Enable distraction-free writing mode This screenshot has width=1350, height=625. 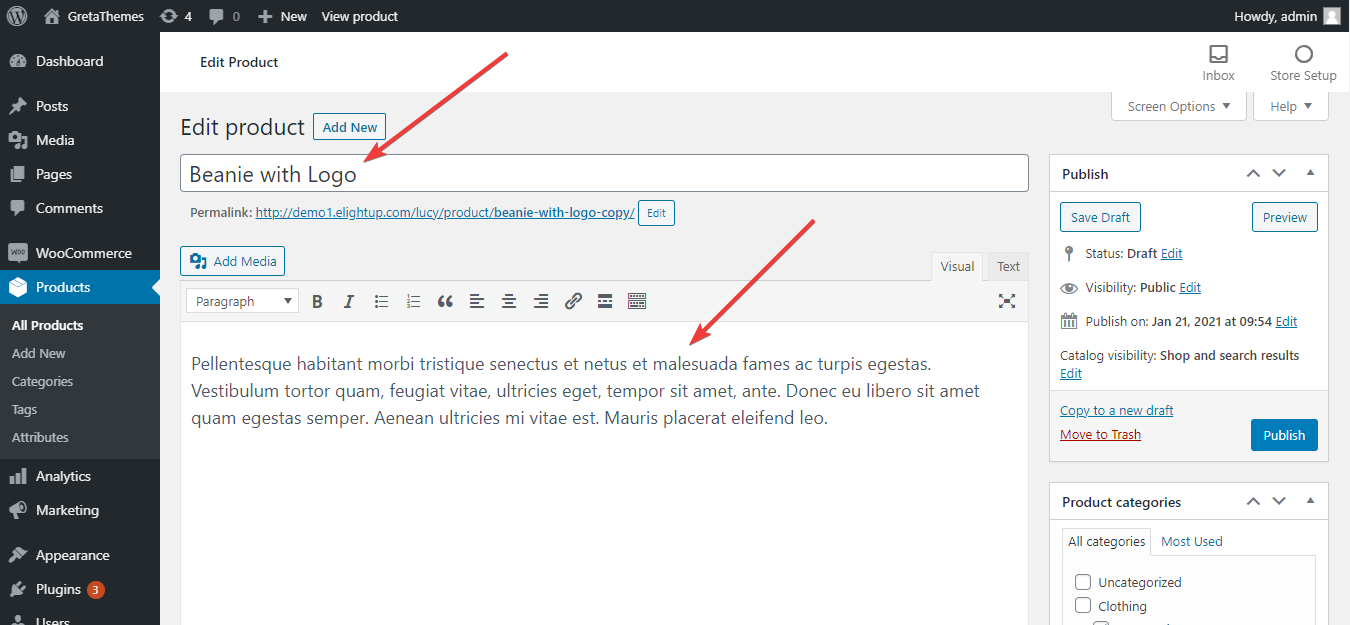1007,300
